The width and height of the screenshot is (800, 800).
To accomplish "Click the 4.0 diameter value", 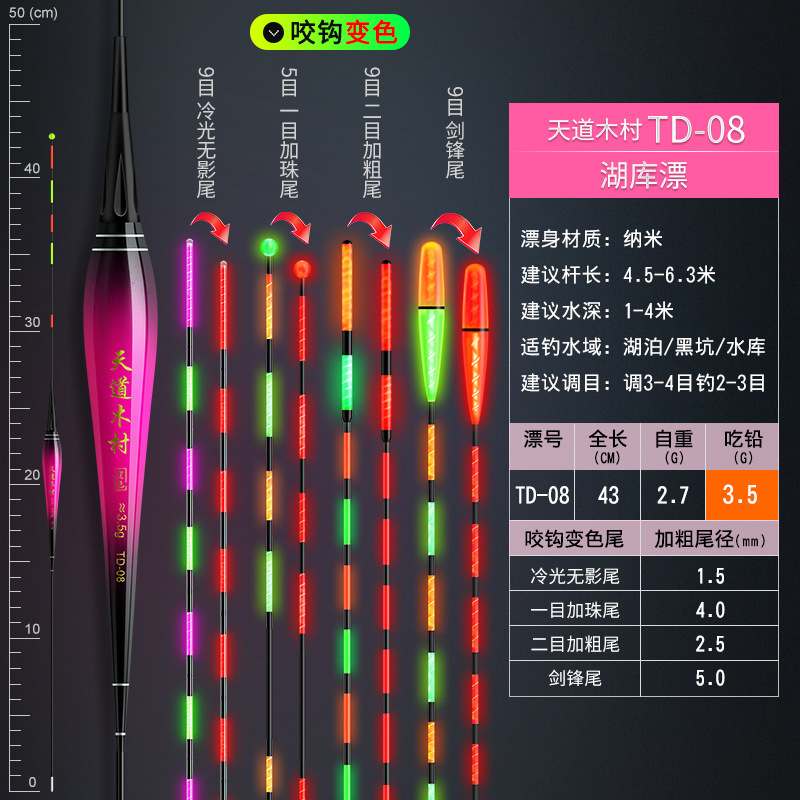I will coord(710,610).
